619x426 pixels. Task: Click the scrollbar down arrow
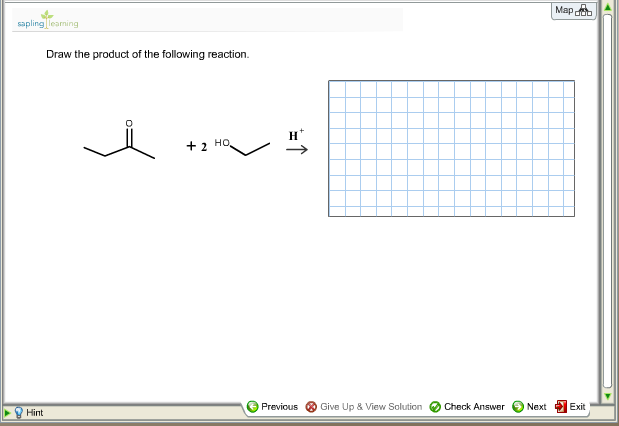(x=608, y=396)
